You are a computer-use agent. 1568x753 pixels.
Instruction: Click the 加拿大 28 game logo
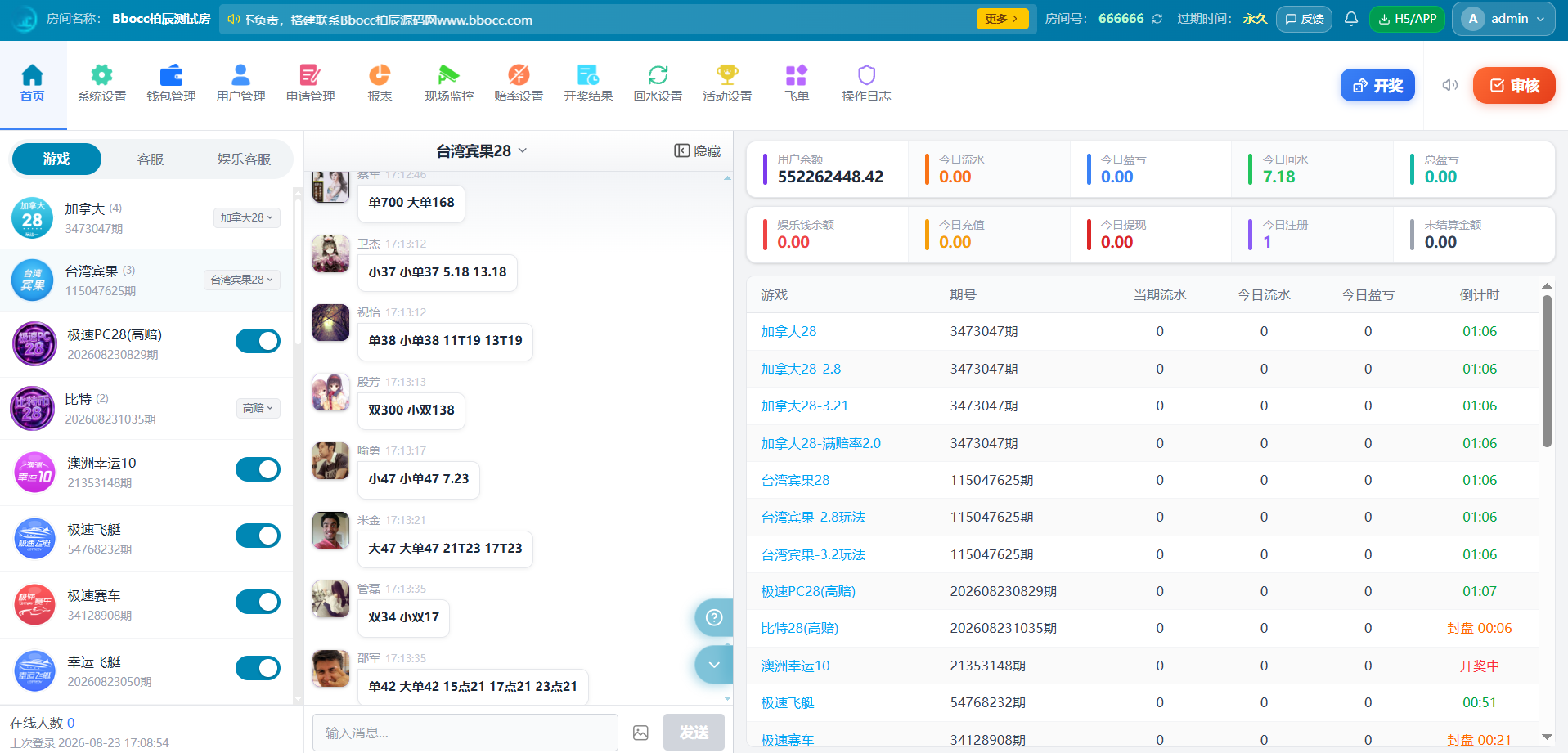point(33,217)
